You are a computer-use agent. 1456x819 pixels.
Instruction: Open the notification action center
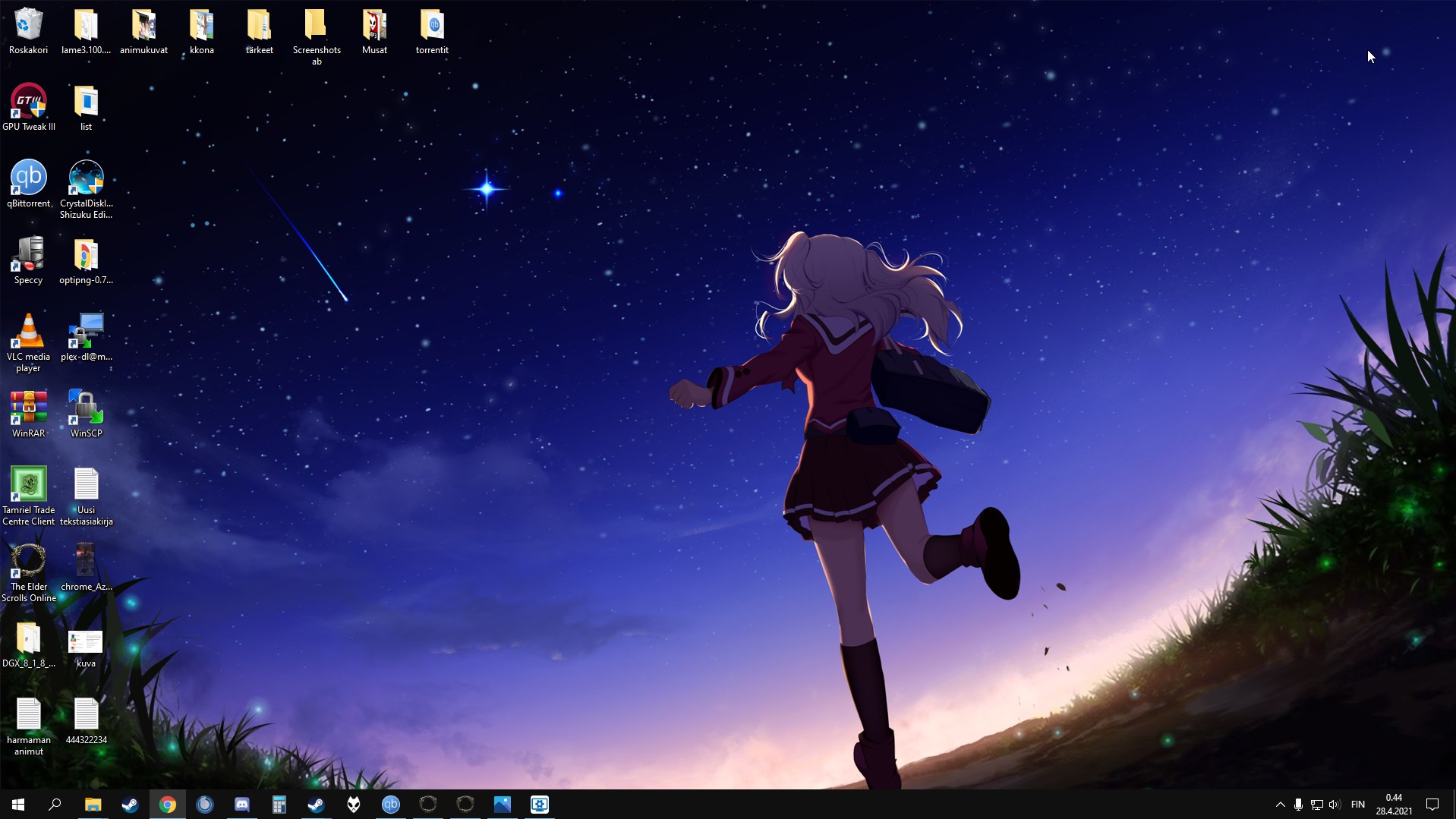(x=1433, y=805)
